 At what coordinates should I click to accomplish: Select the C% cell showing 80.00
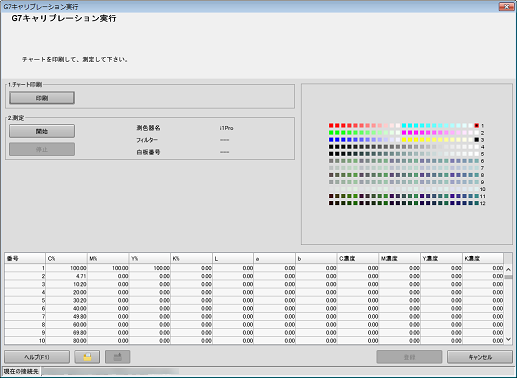[x=66, y=341]
